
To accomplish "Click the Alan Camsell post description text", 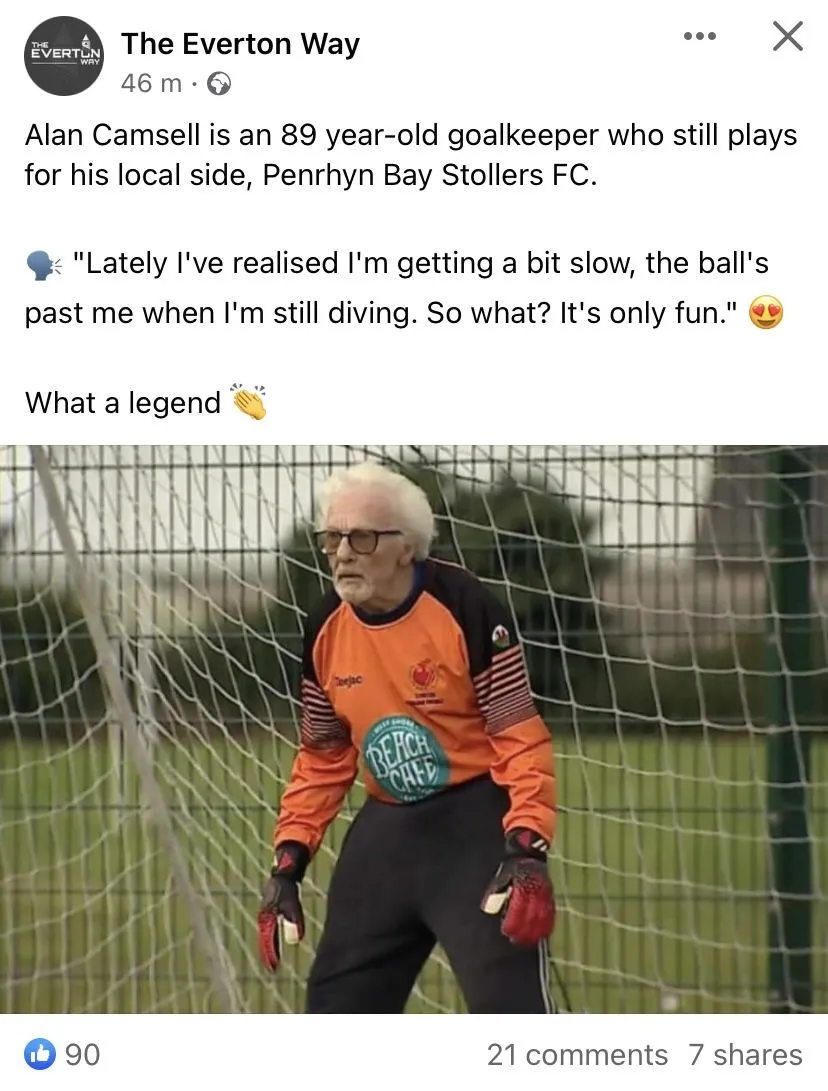I will 411,154.
